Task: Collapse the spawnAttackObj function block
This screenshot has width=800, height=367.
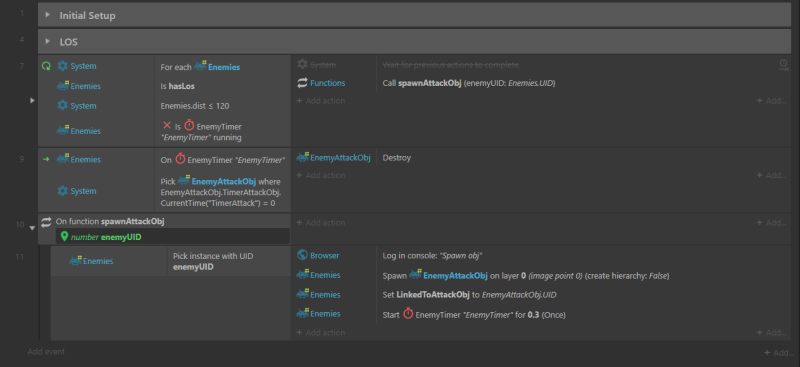Action: pos(32,228)
